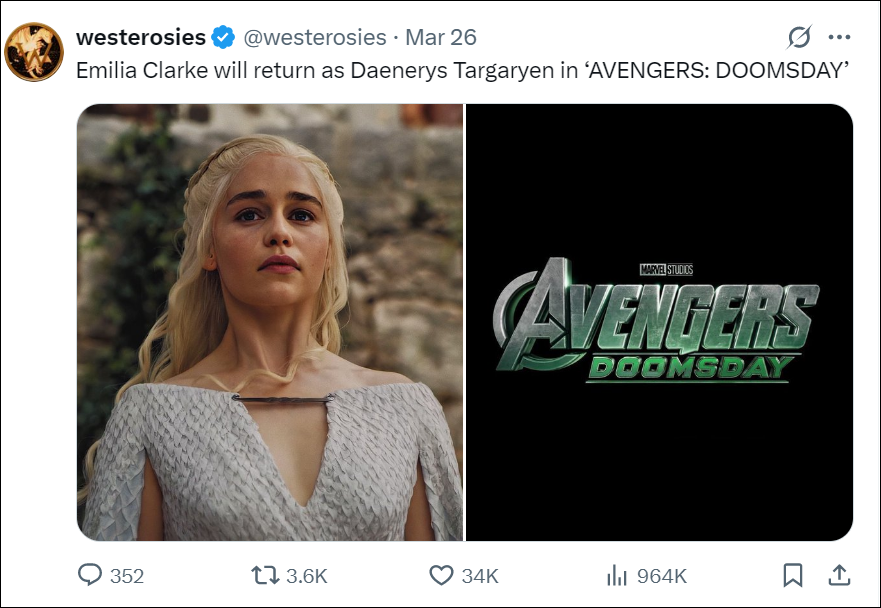Viewport: 881px width, 608px height.
Task: Click the reply speech bubble icon
Action: click(90, 574)
